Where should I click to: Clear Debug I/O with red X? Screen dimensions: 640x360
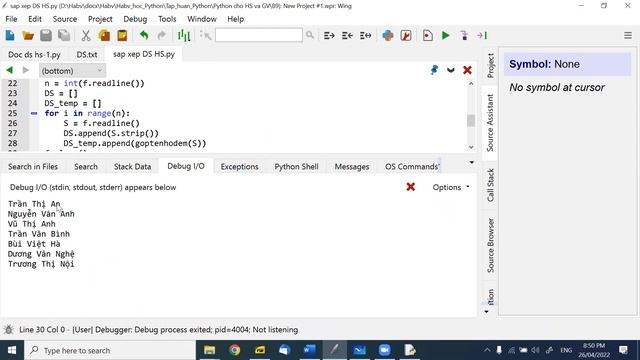coord(411,187)
